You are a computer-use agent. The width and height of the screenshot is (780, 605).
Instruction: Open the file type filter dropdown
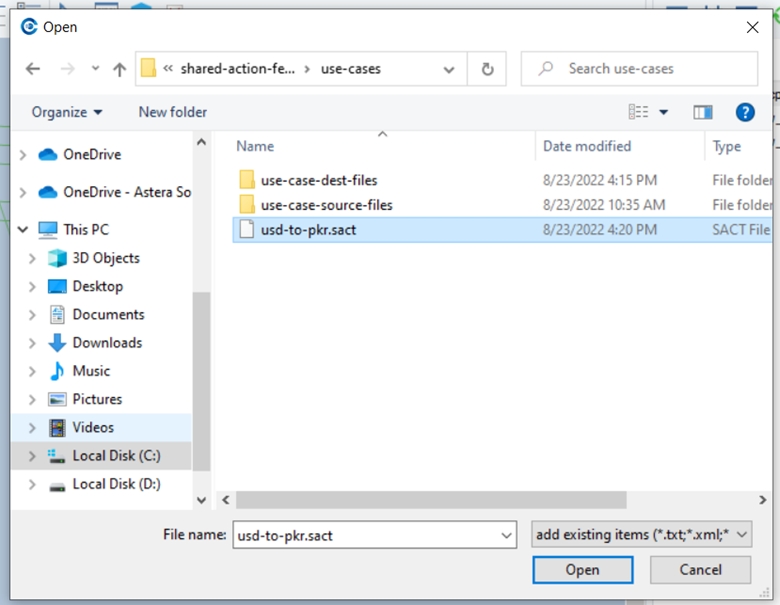(x=641, y=535)
